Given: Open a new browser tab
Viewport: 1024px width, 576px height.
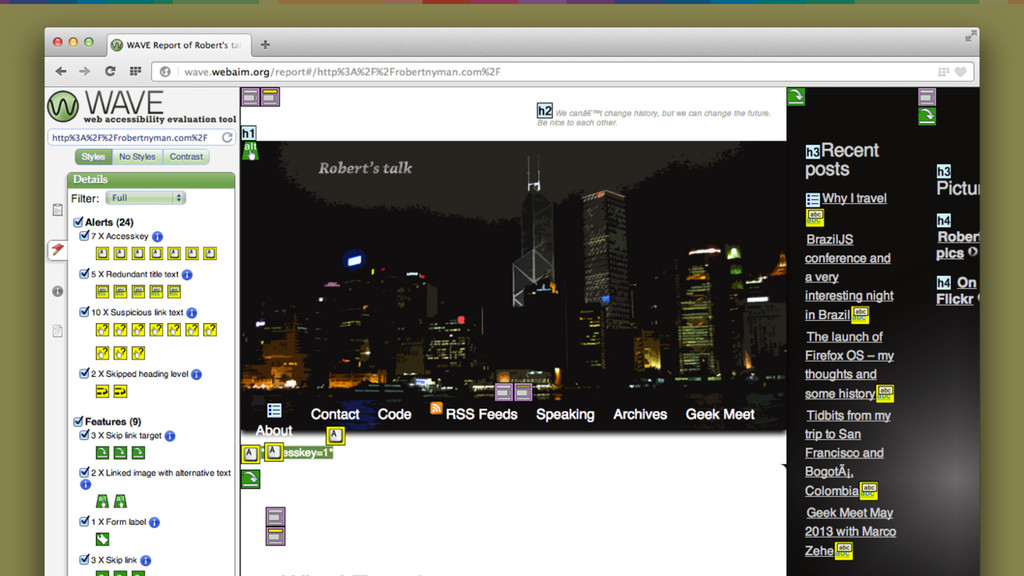Looking at the screenshot, I should 265,44.
